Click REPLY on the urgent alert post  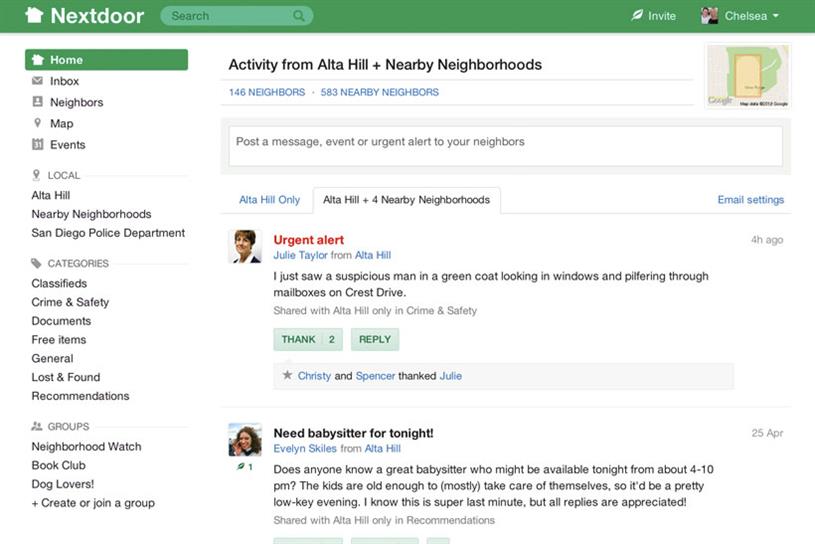pyautogui.click(x=375, y=339)
